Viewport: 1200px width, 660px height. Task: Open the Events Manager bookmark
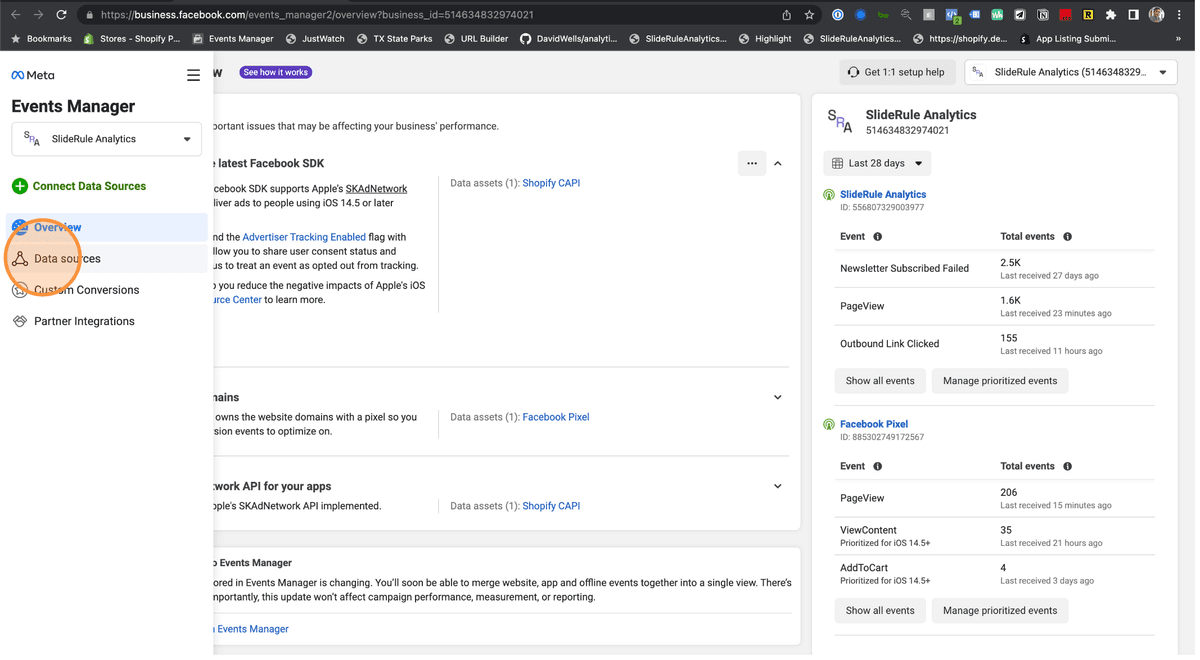(232, 39)
